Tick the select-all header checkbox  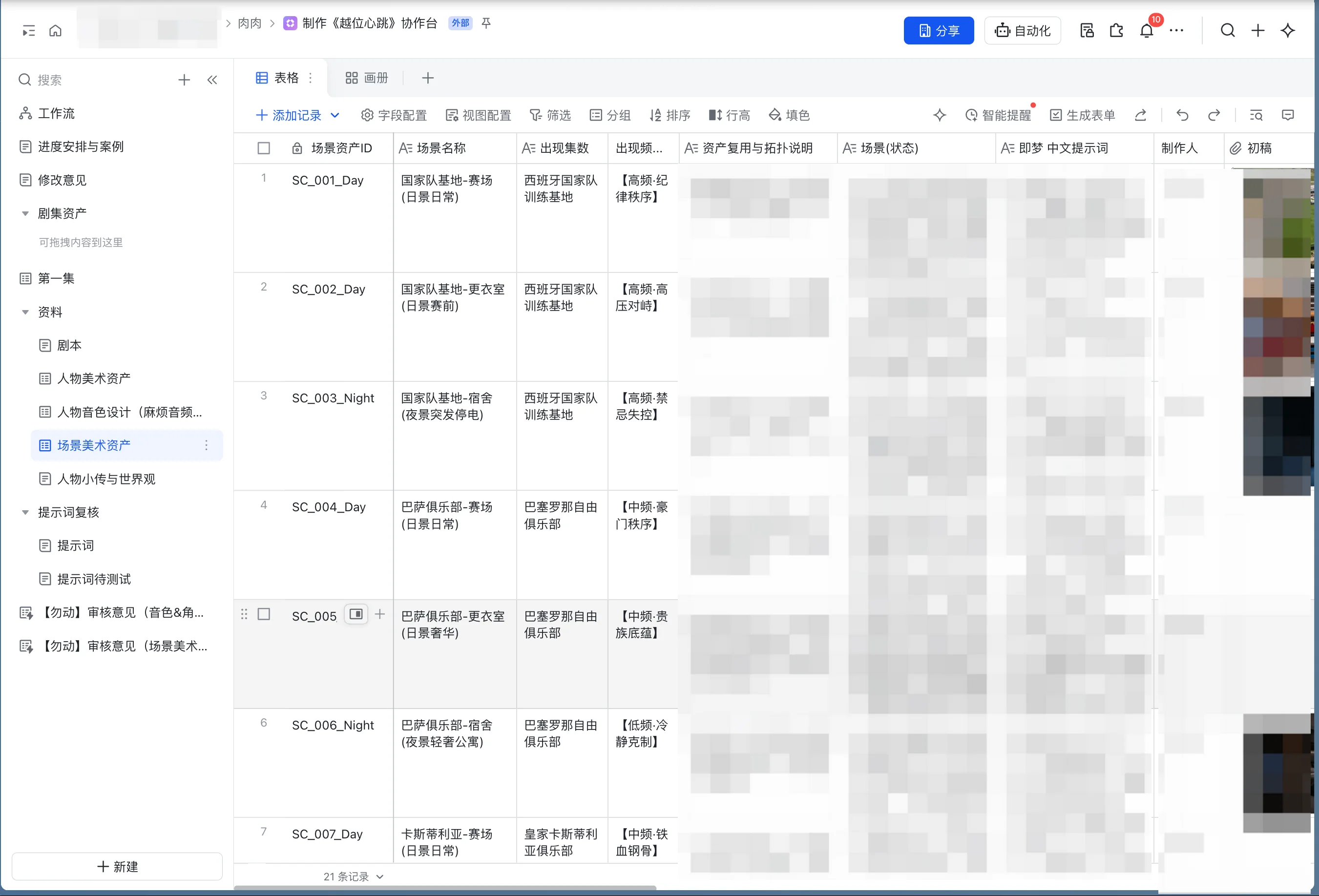[x=264, y=148]
